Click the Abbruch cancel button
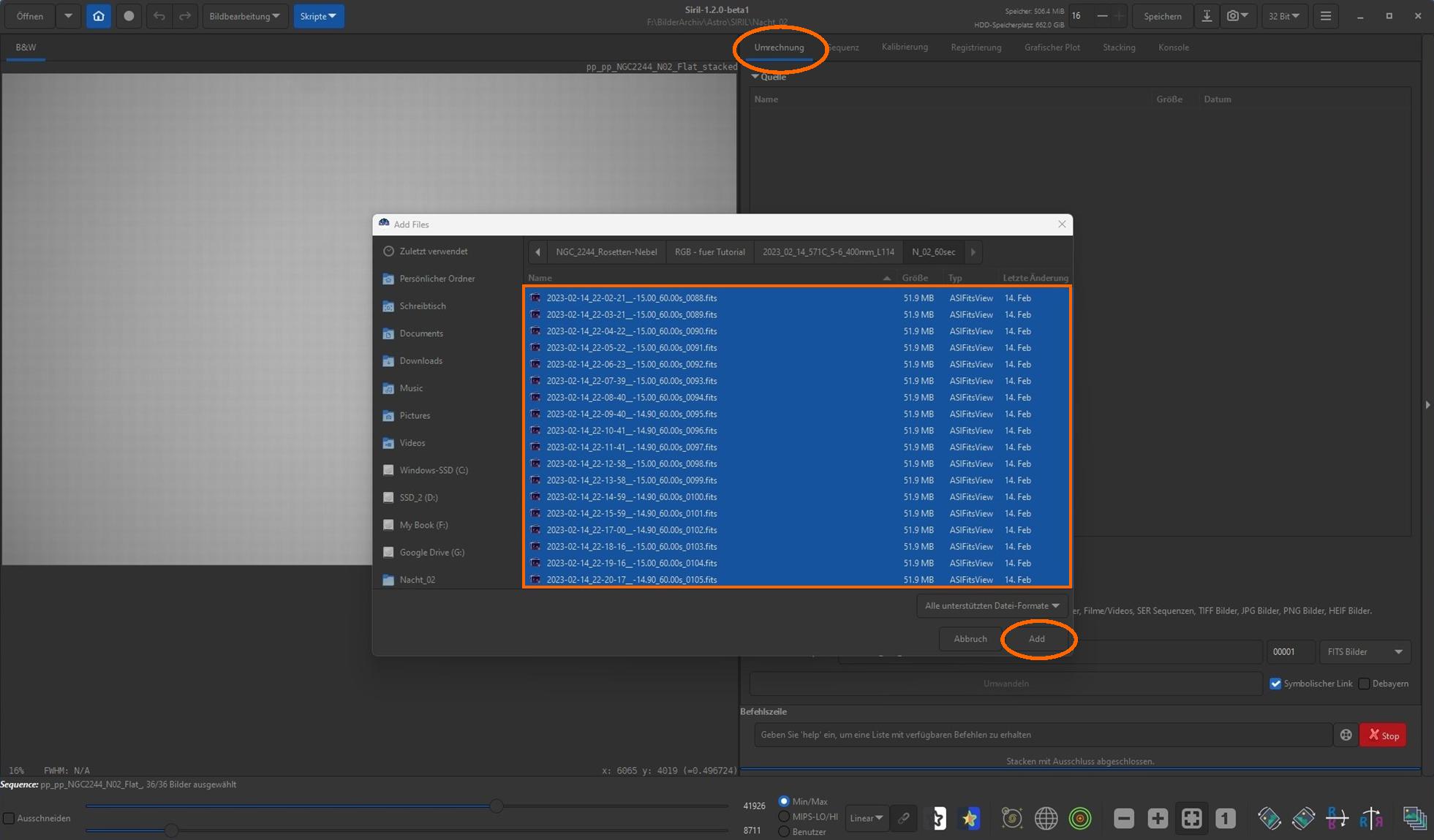Image resolution: width=1434 pixels, height=840 pixels. coord(970,639)
